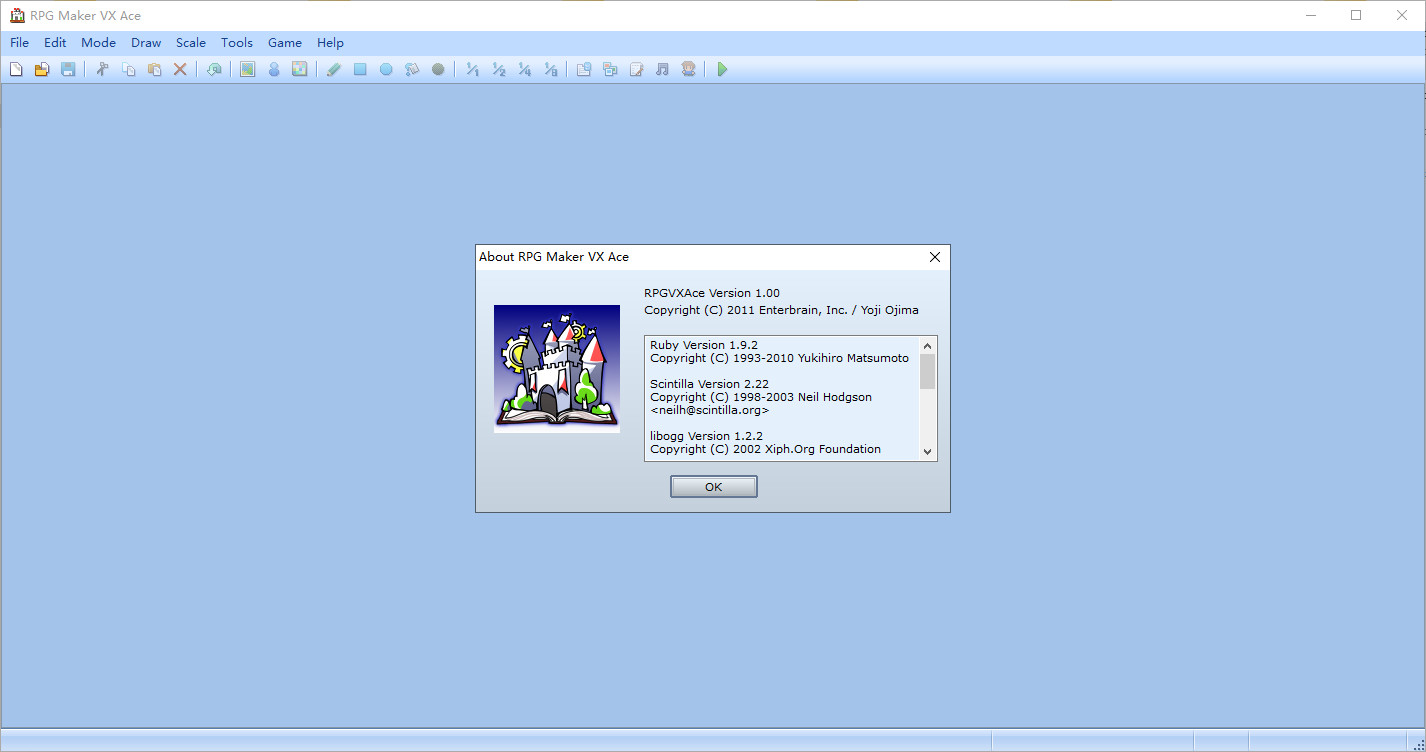The width and height of the screenshot is (1426, 752).
Task: Close the About RPG Maker VX Ace dialog
Action: coord(935,257)
